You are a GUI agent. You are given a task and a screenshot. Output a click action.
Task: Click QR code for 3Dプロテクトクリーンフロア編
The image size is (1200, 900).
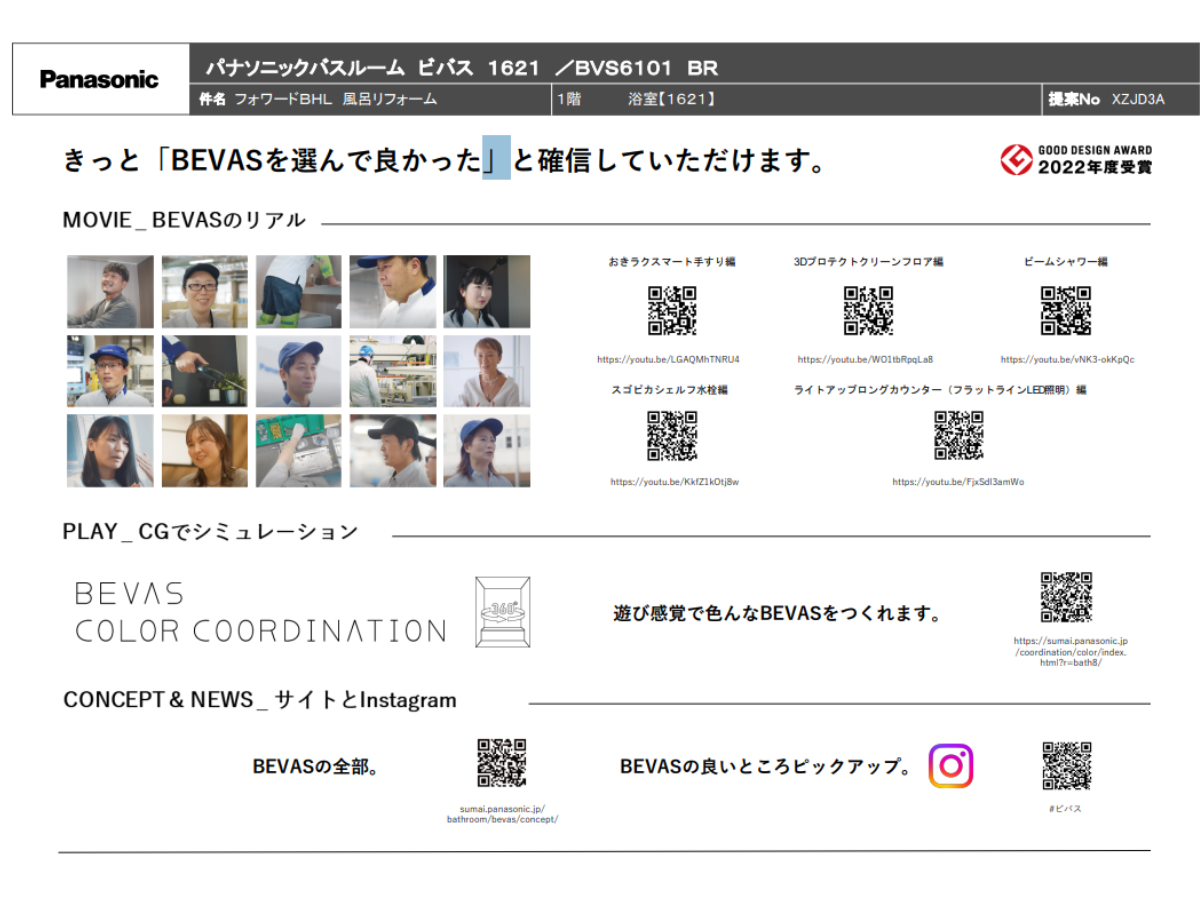868,311
